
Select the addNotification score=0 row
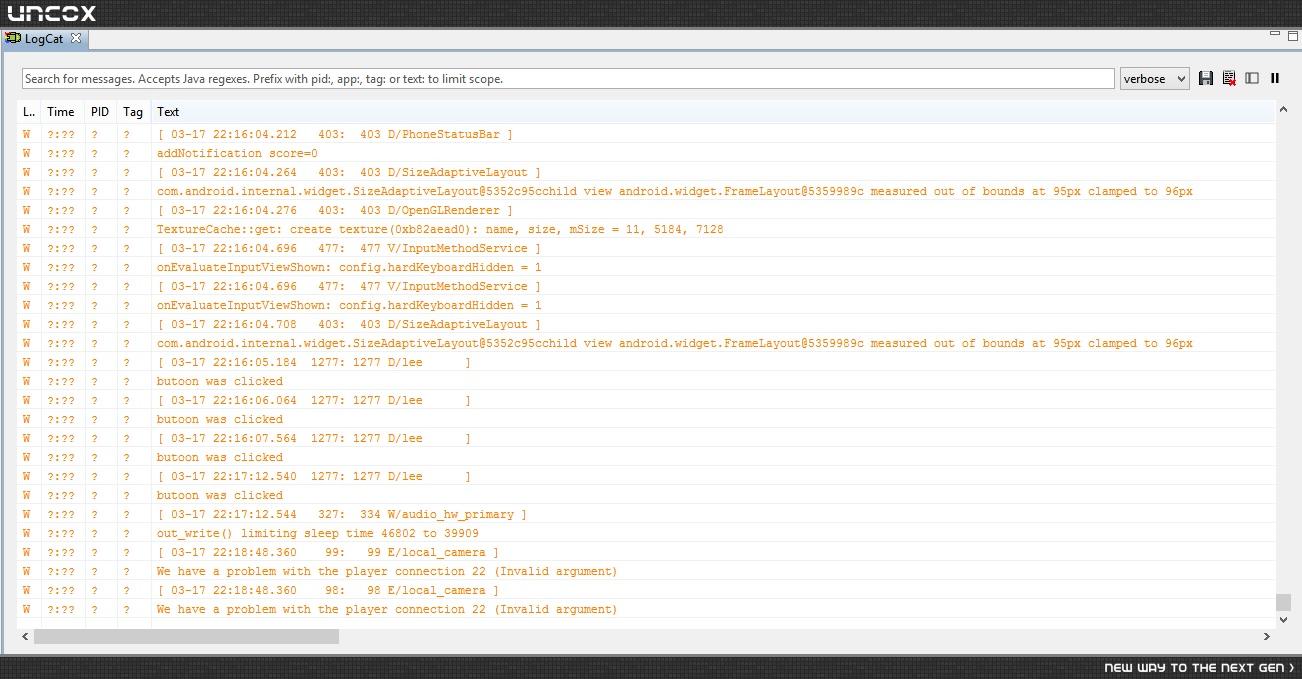point(646,153)
